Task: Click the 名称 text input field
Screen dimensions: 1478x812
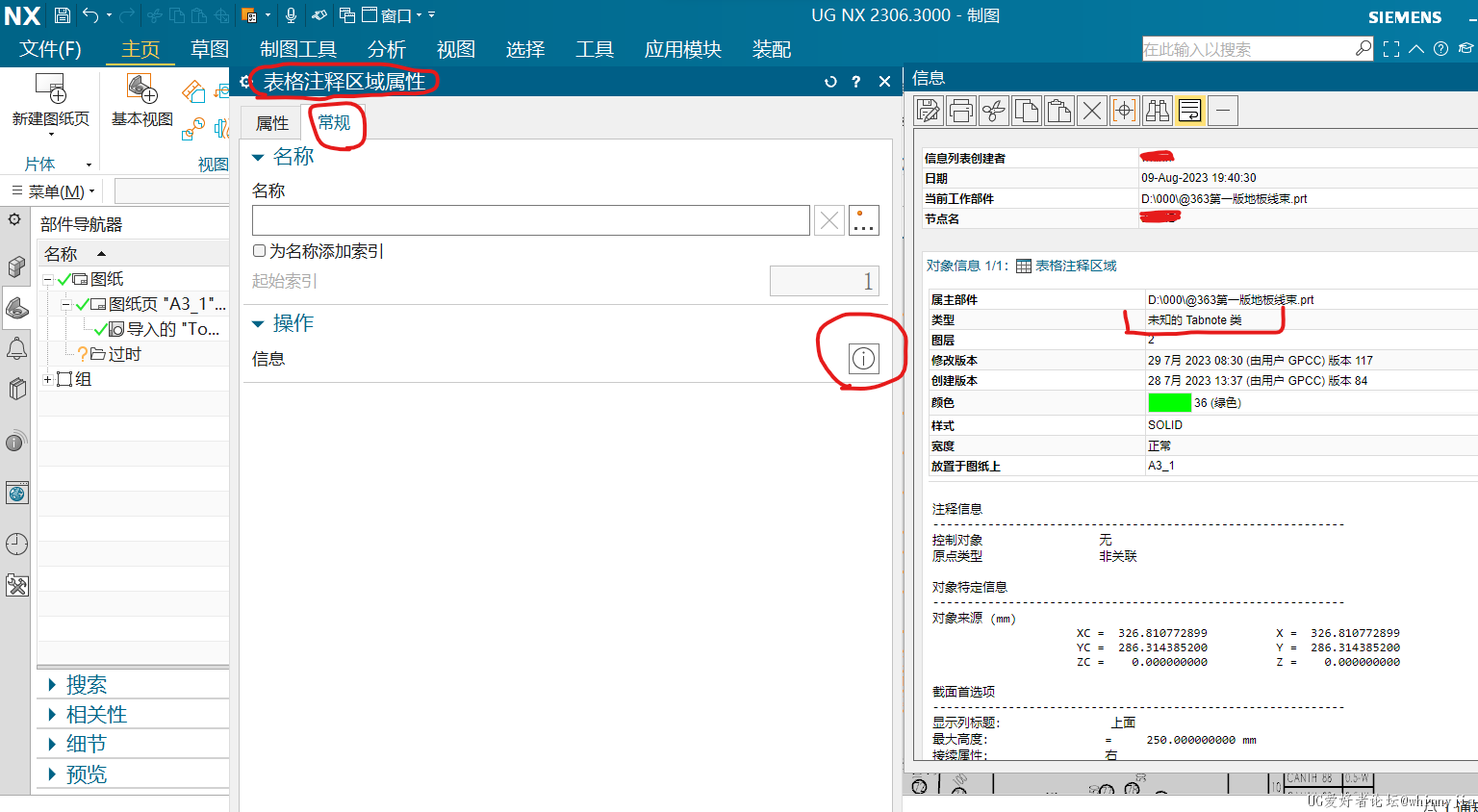Action: (x=530, y=220)
